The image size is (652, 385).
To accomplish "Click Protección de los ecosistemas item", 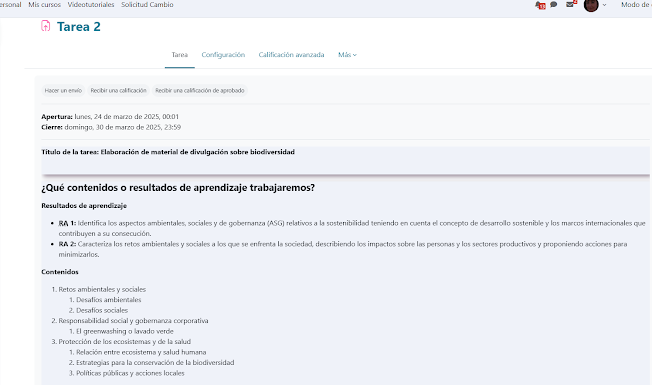I will 124,342.
